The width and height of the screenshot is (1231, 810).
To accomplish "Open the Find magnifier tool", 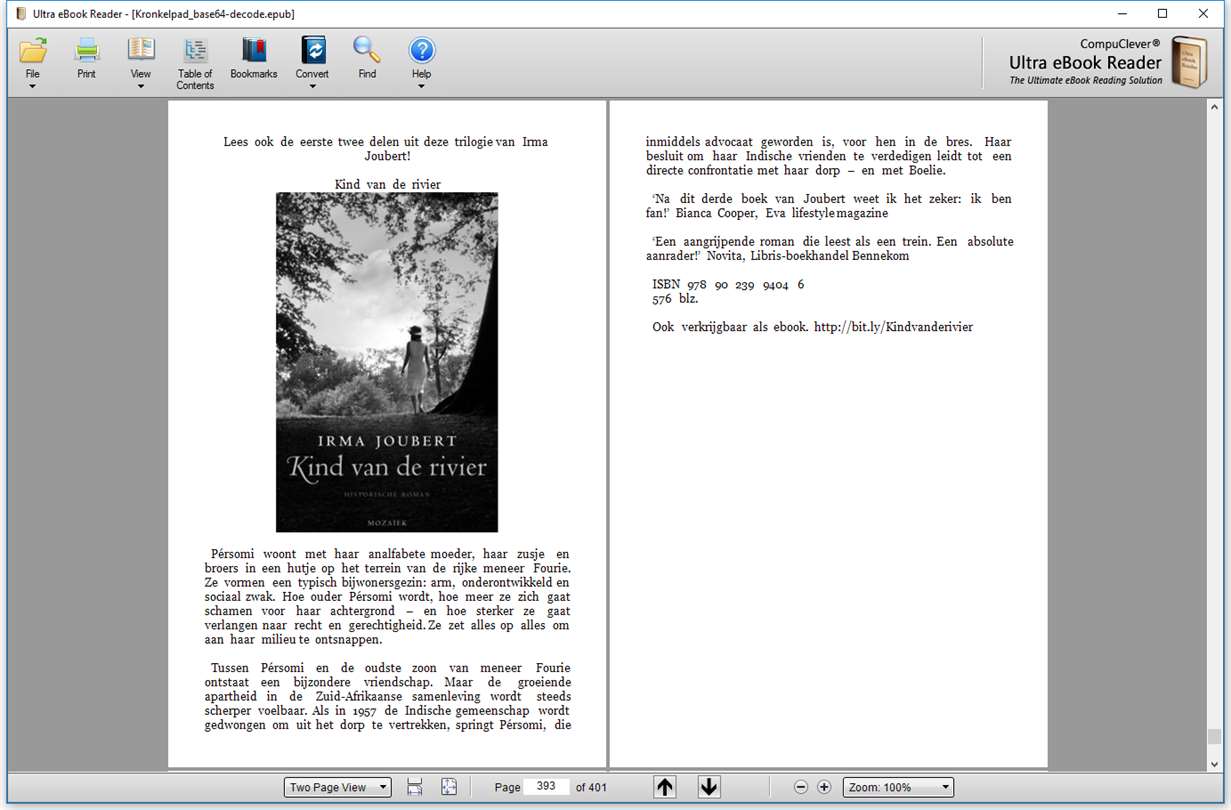I will point(367,50).
